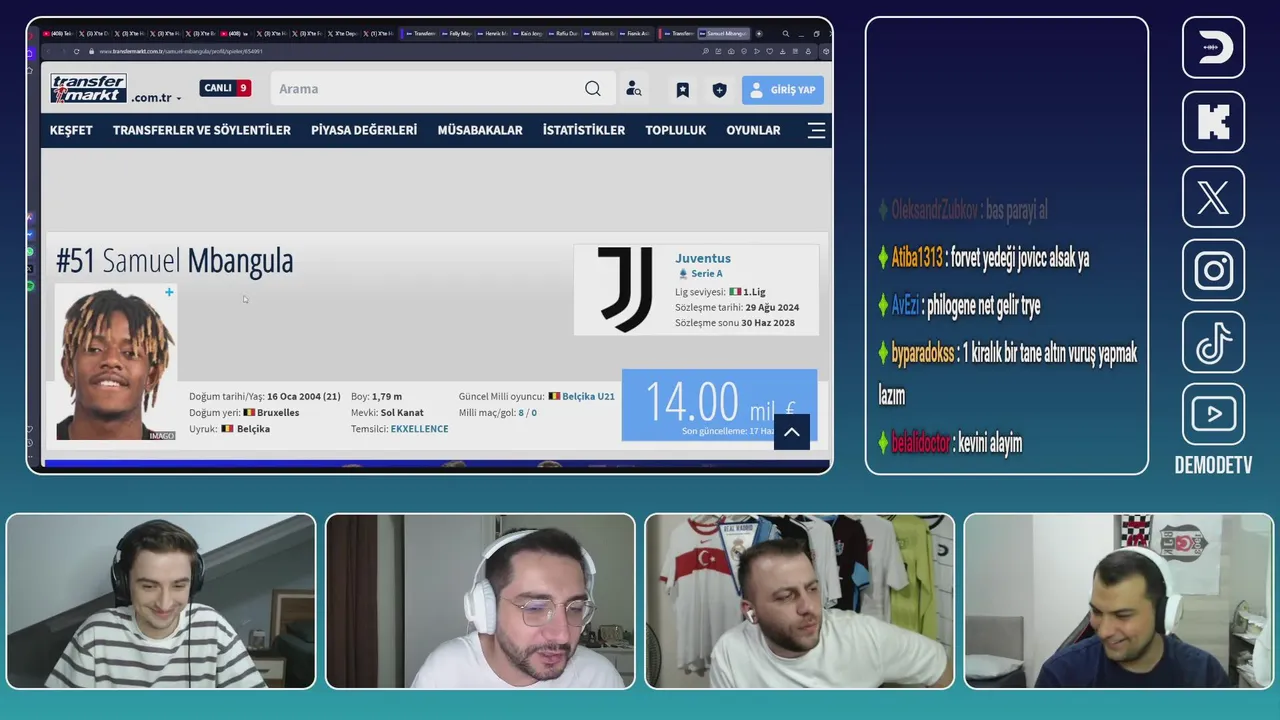Click the tab search magnifier in title bar

[x=786, y=33]
